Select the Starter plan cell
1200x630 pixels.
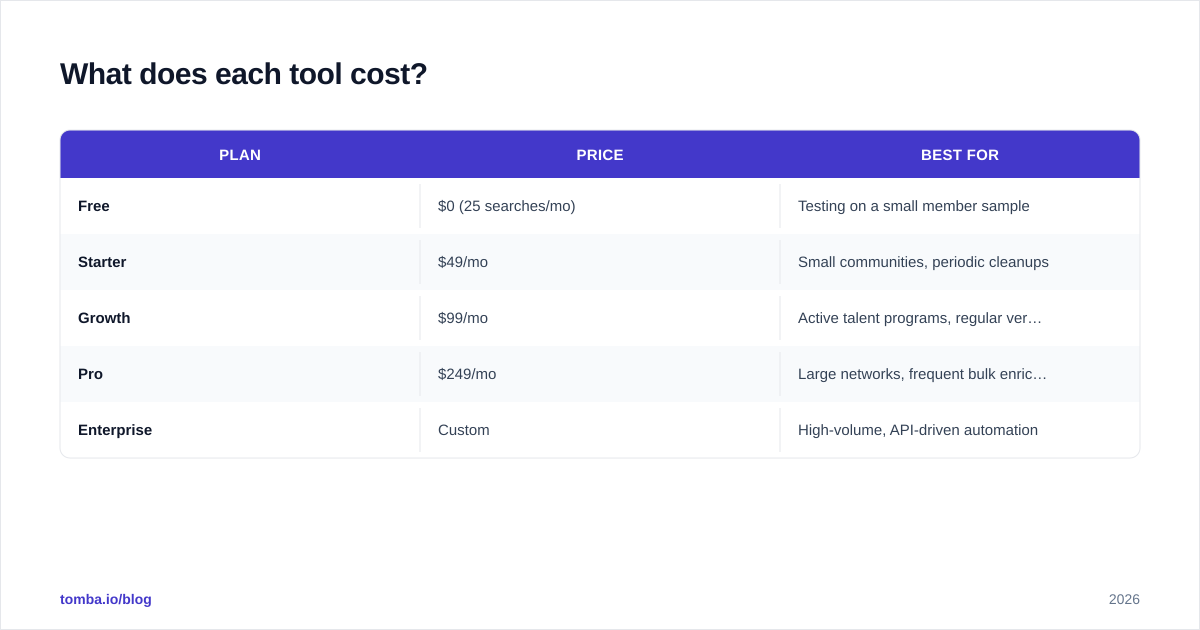pyautogui.click(x=240, y=262)
